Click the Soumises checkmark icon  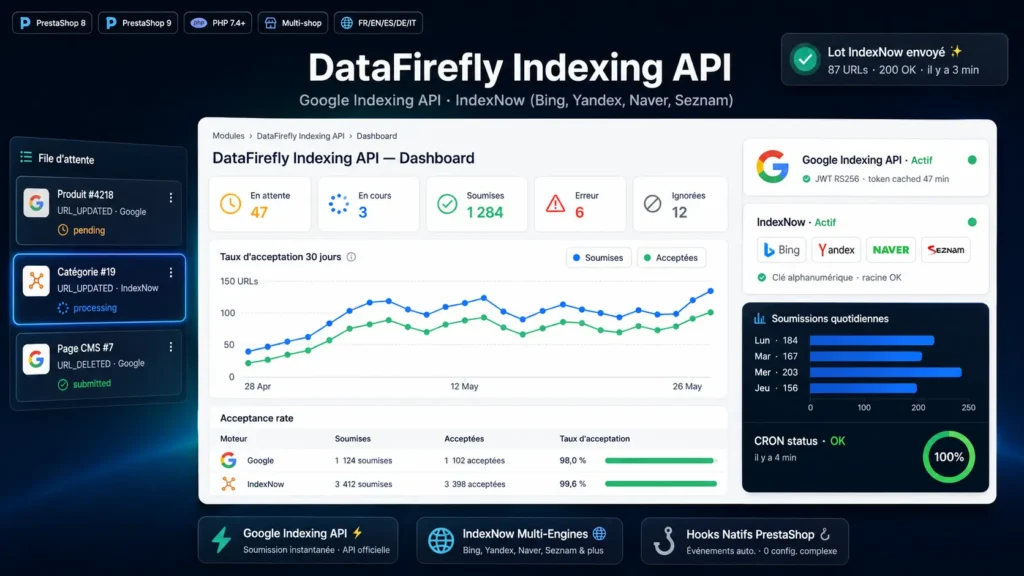447,204
